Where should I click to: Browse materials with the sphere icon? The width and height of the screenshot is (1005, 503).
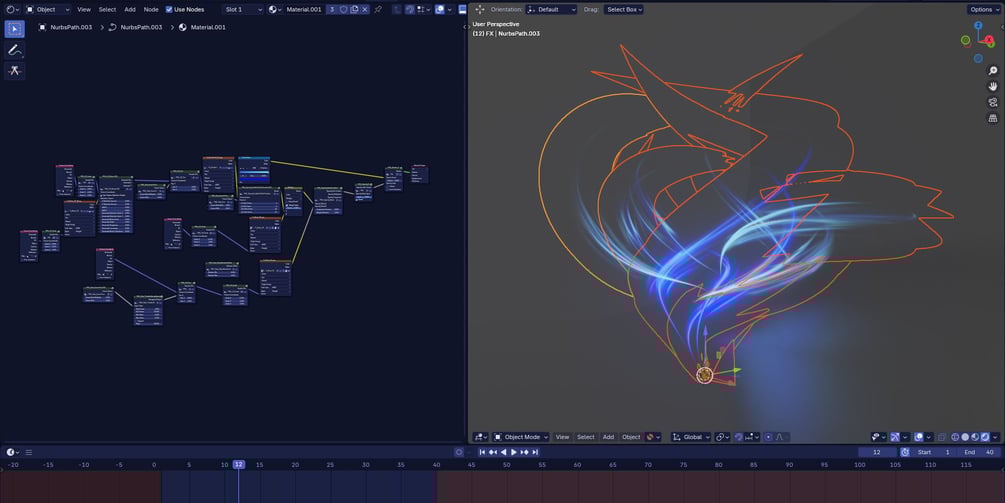[x=275, y=10]
